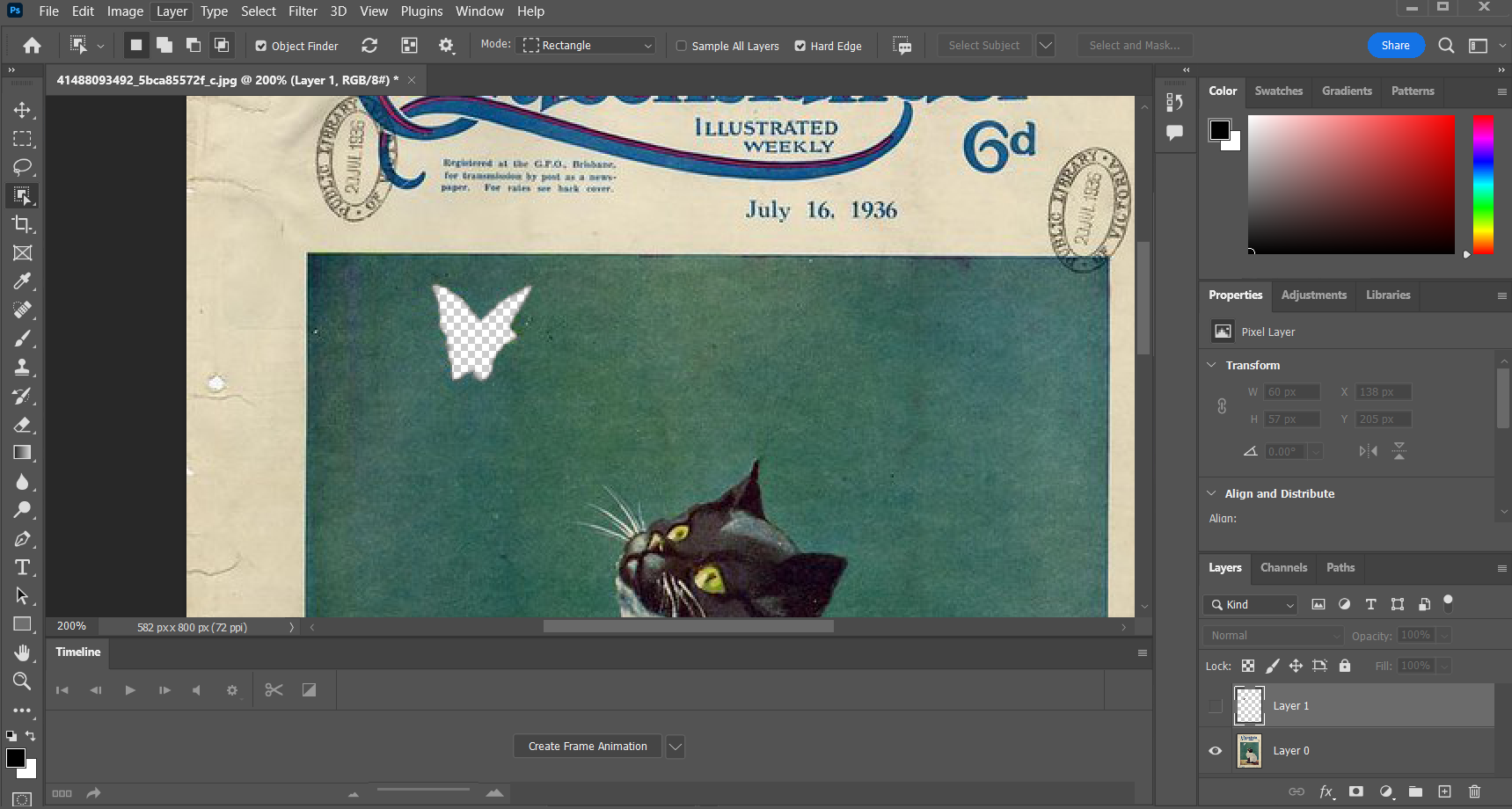Open Create Frame Animation dropdown arrow
1512x809 pixels.
coord(675,747)
